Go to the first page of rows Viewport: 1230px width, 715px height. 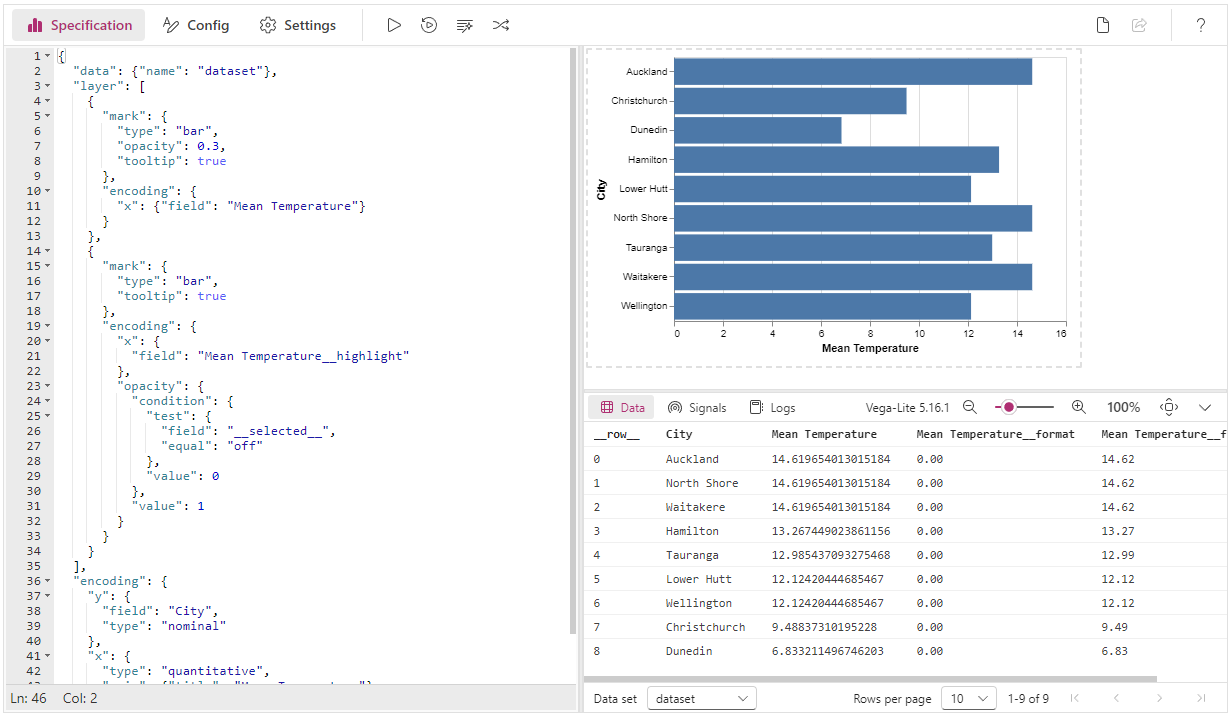click(1075, 698)
